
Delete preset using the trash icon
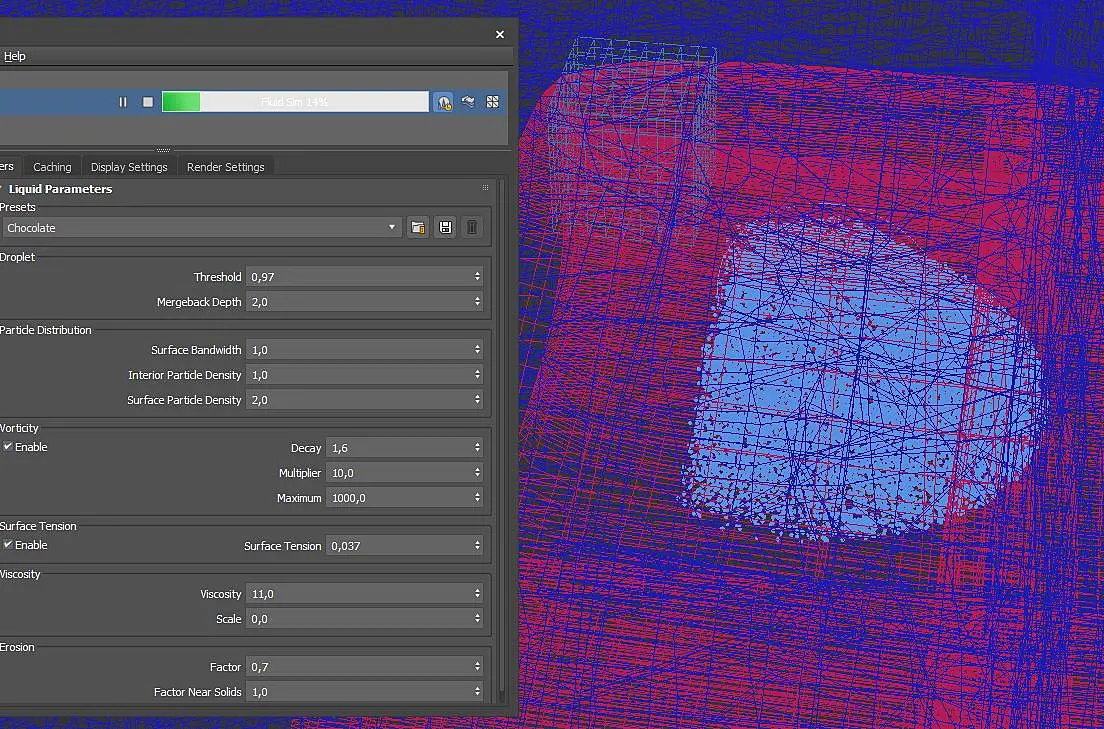[x=472, y=228]
